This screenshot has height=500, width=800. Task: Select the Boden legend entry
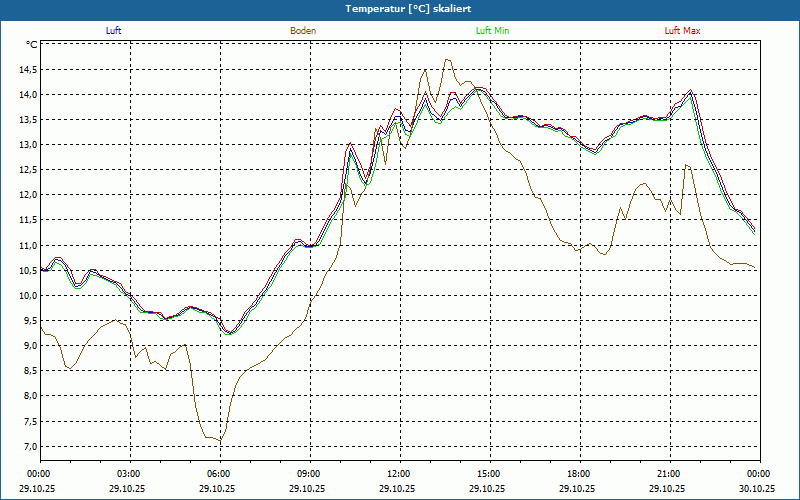coord(303,31)
